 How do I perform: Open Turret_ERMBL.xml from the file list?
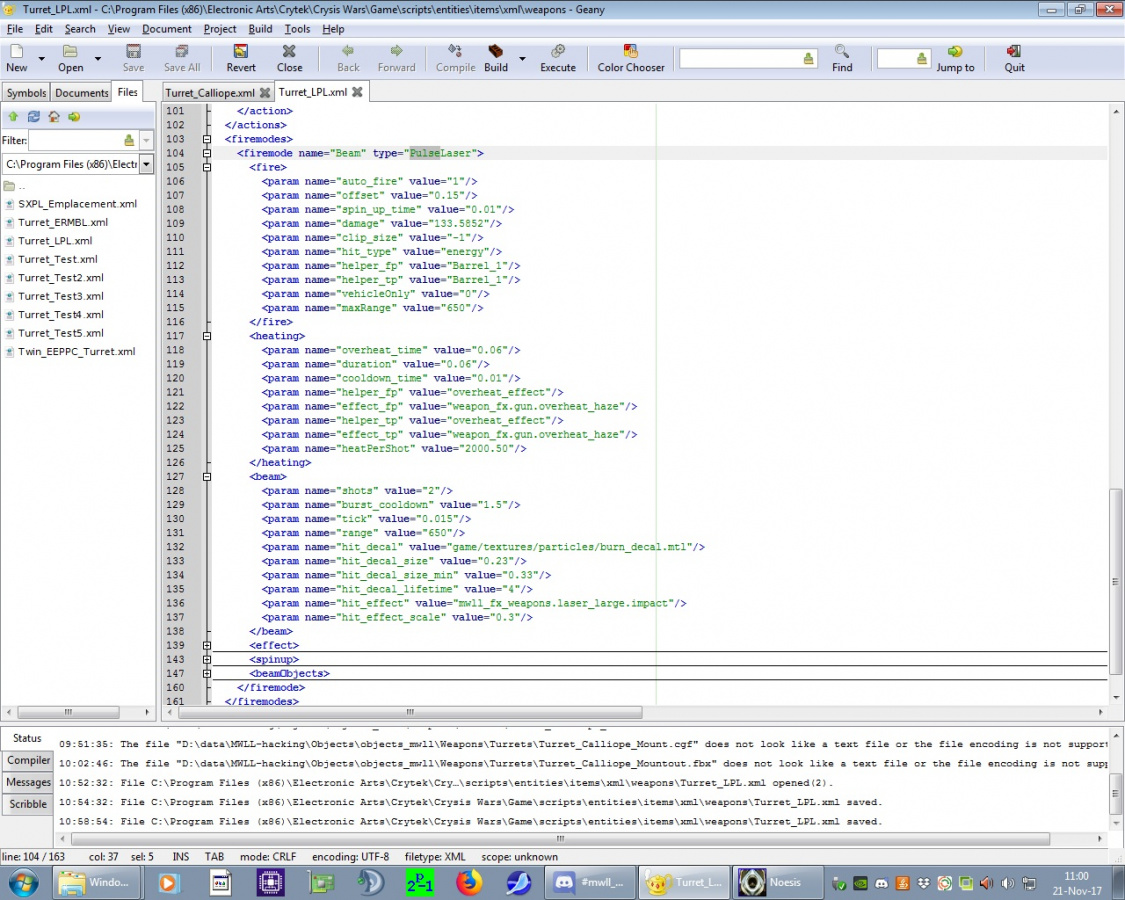click(62, 222)
